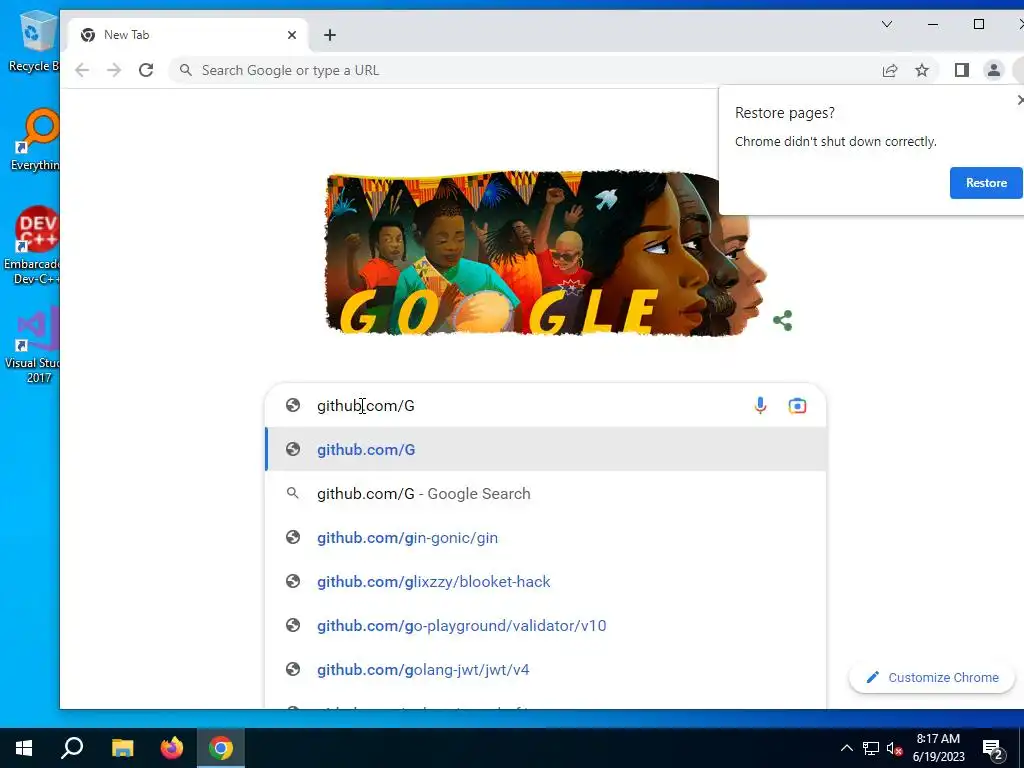
Task: Open the taskbar search magnifier
Action: 72,748
